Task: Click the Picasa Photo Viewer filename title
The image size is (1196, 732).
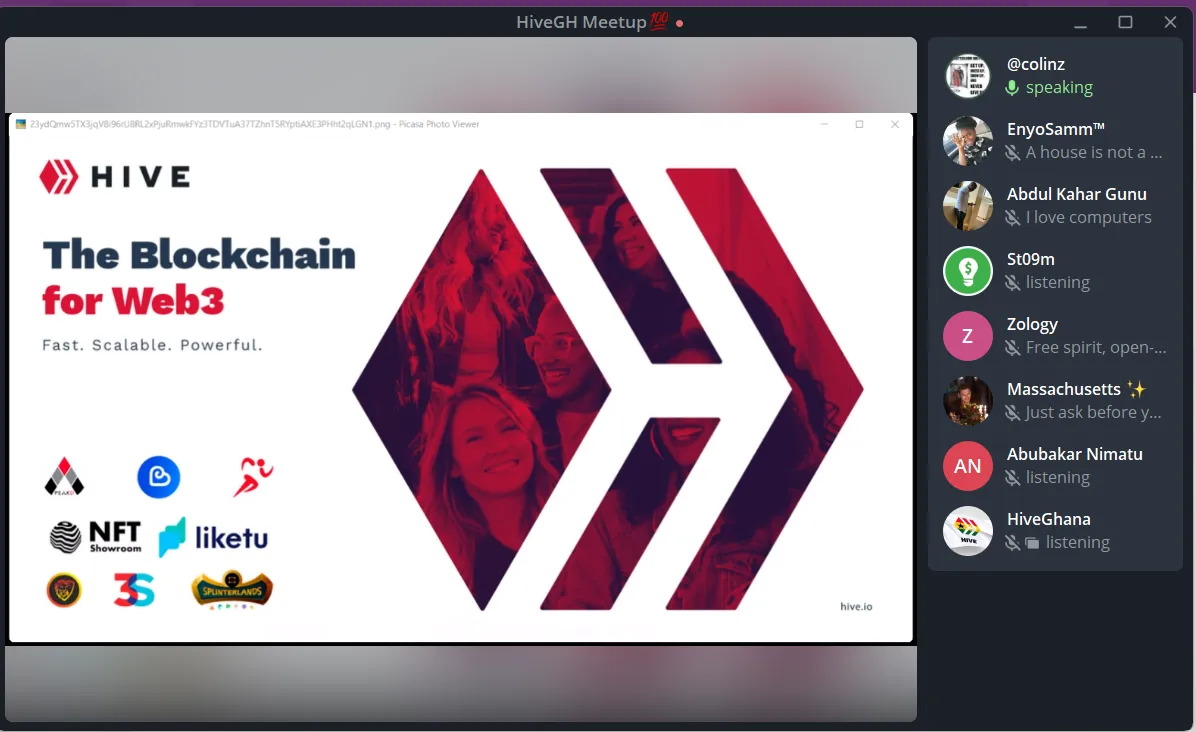Action: pos(254,124)
